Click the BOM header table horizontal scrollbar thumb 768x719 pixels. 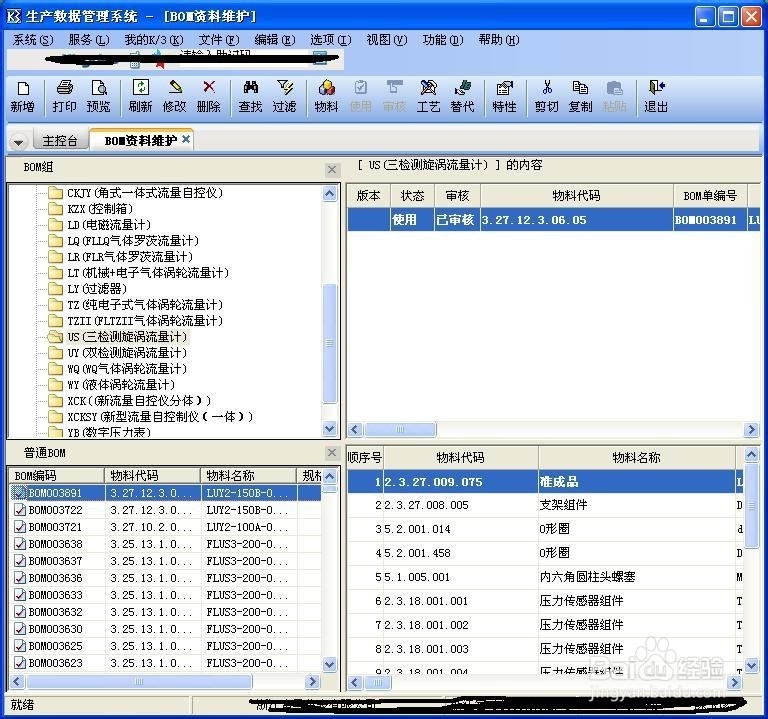pos(400,430)
